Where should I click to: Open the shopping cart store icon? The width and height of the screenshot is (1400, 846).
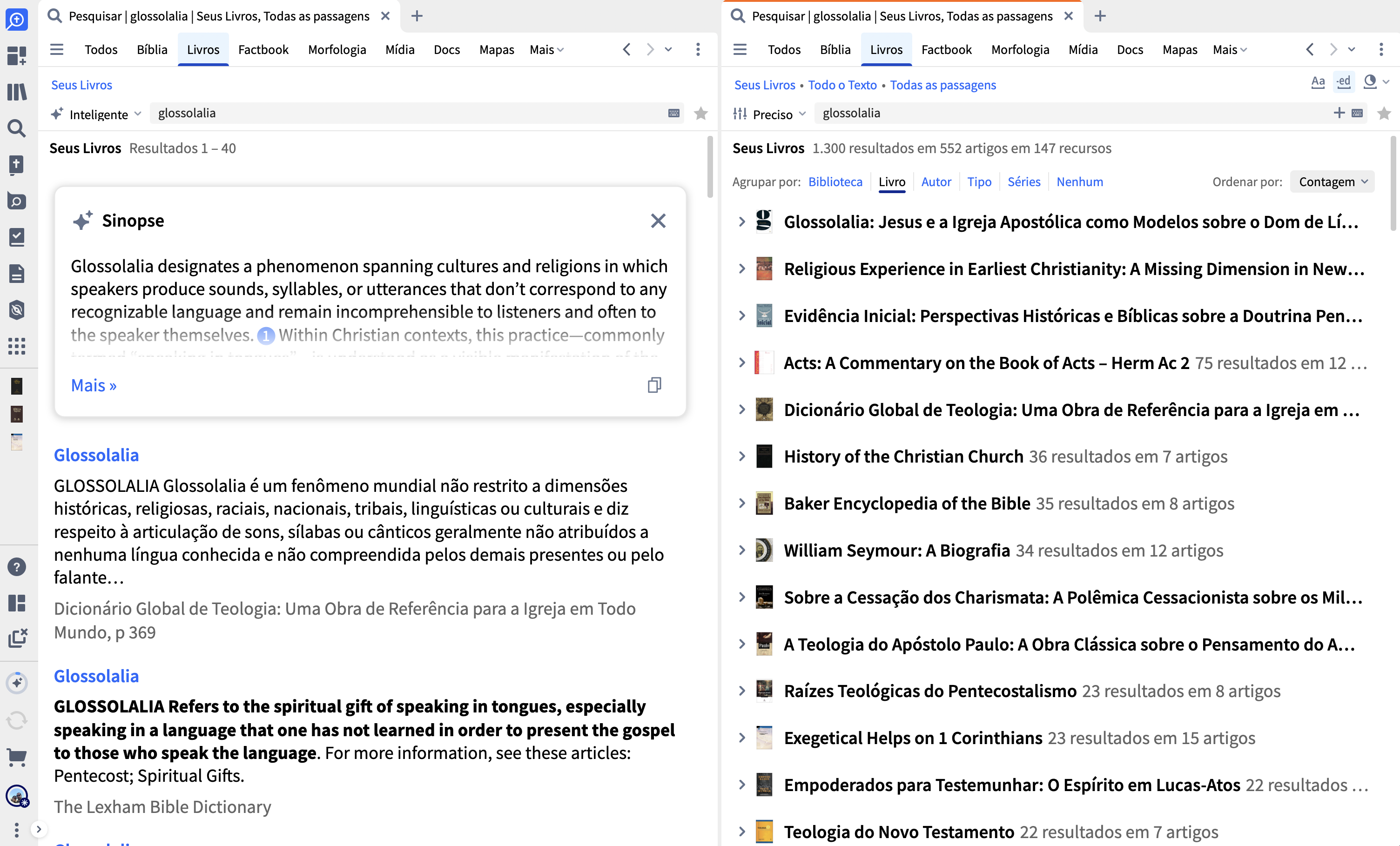(x=16, y=758)
